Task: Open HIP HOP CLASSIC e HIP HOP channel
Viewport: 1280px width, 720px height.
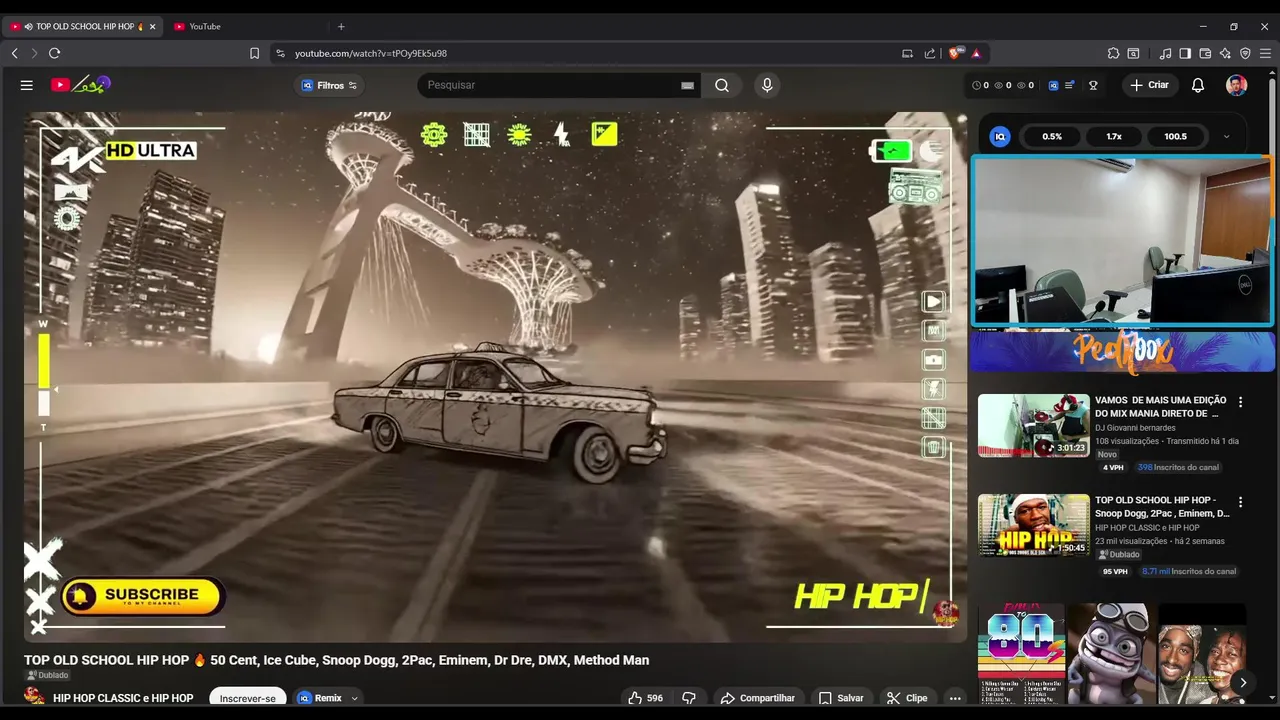Action: tap(123, 698)
